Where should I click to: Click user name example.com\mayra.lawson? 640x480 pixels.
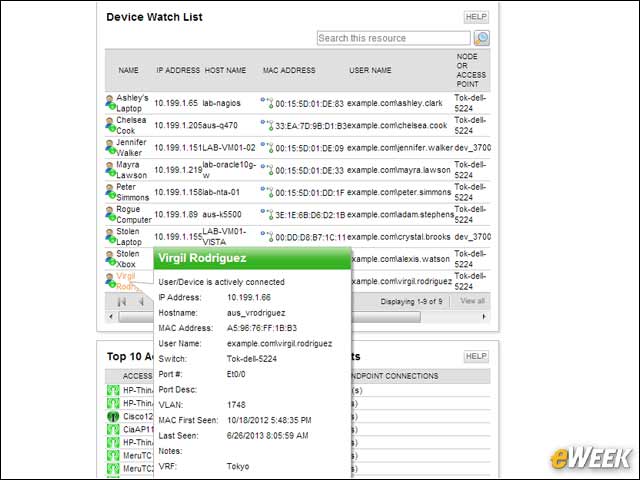pos(399,170)
